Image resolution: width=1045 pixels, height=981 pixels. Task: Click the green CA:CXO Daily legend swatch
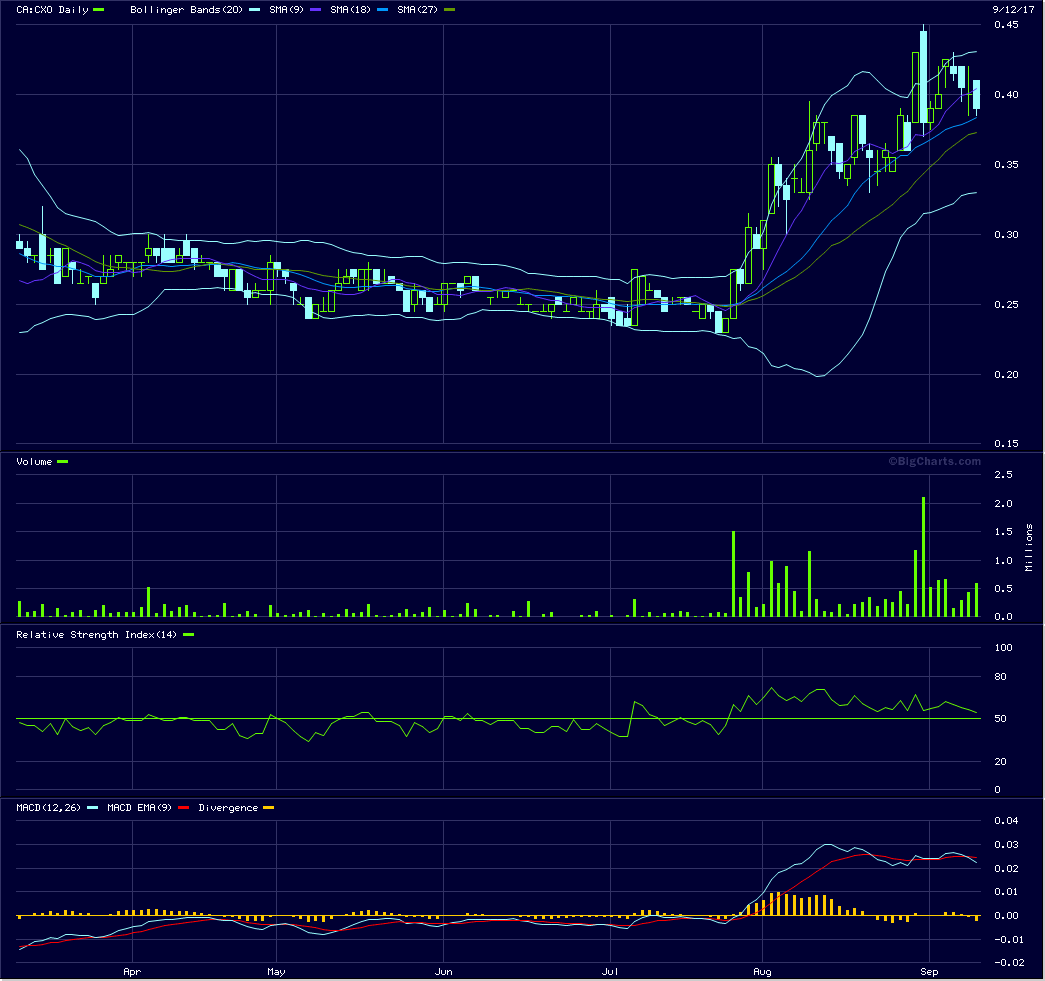[x=99, y=10]
